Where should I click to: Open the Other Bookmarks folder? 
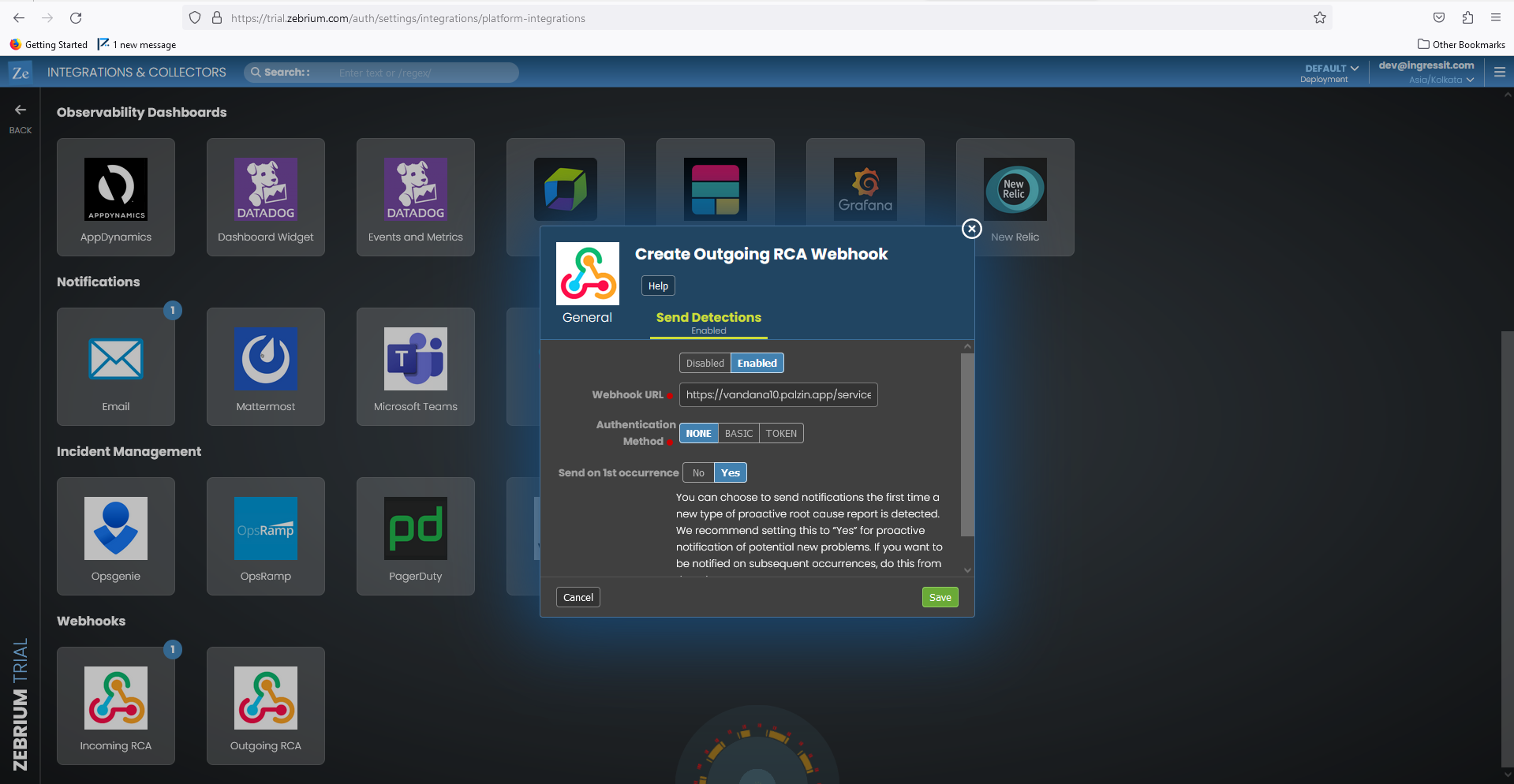click(x=1461, y=45)
